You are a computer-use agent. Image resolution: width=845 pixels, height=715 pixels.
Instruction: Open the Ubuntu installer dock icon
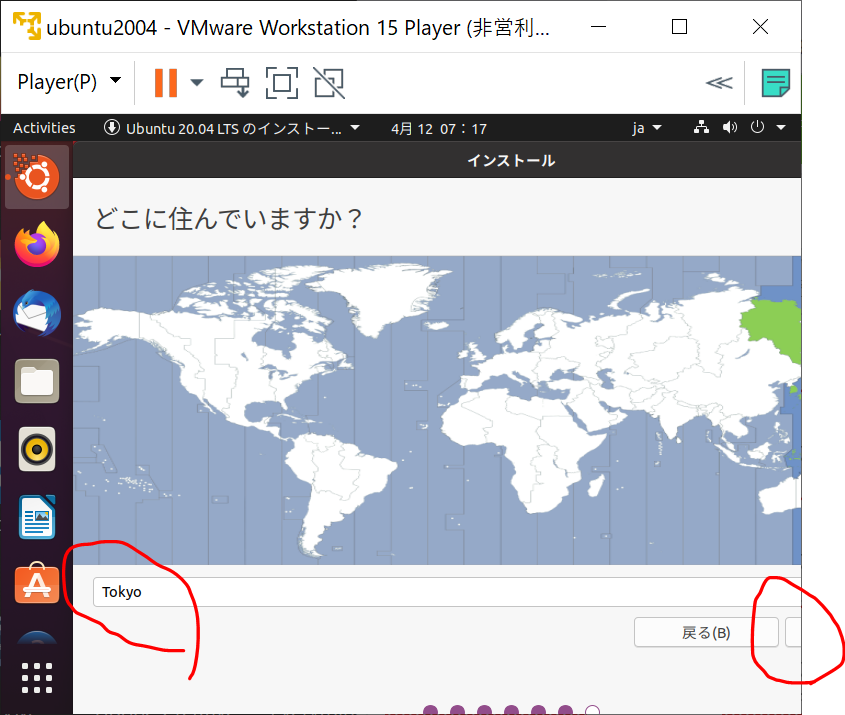click(37, 177)
